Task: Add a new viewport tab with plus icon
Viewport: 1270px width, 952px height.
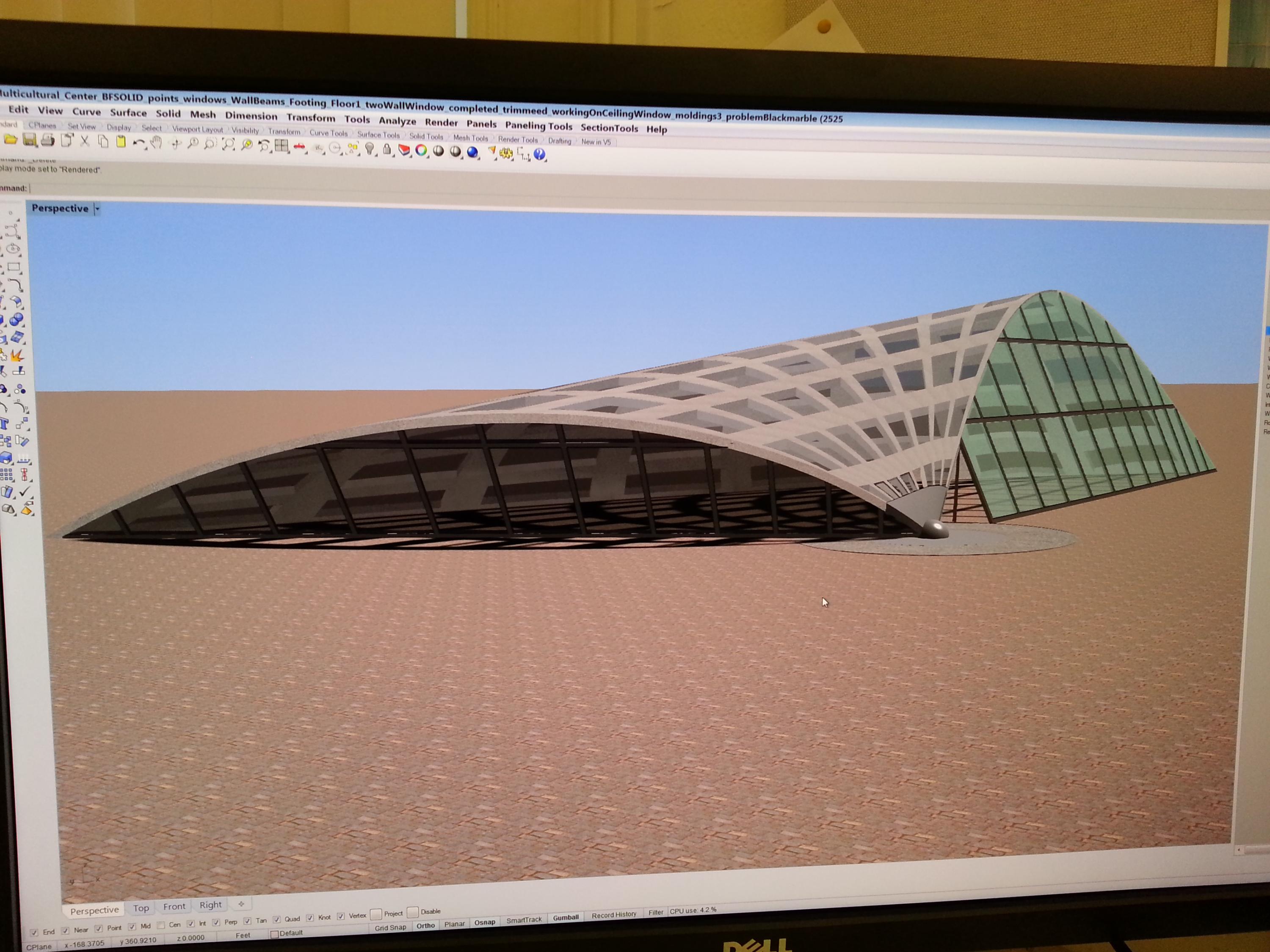Action: [241, 904]
